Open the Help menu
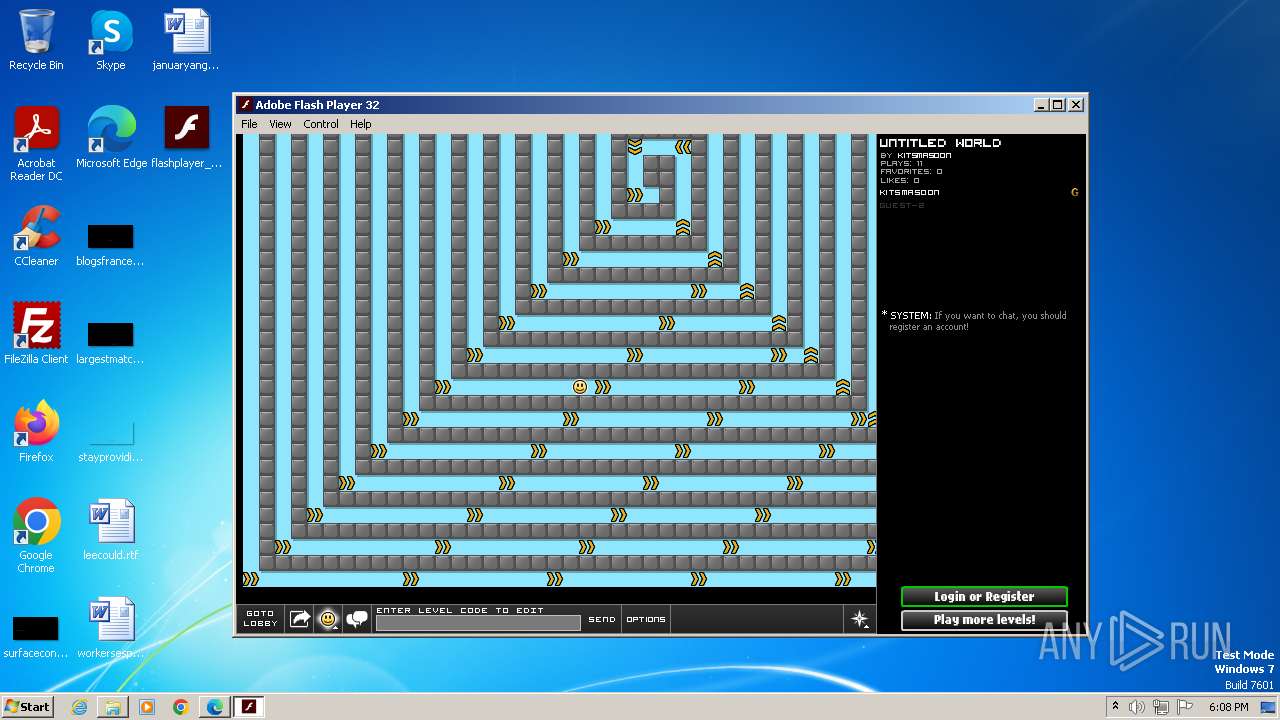Viewport: 1280px width, 720px height. tap(360, 124)
